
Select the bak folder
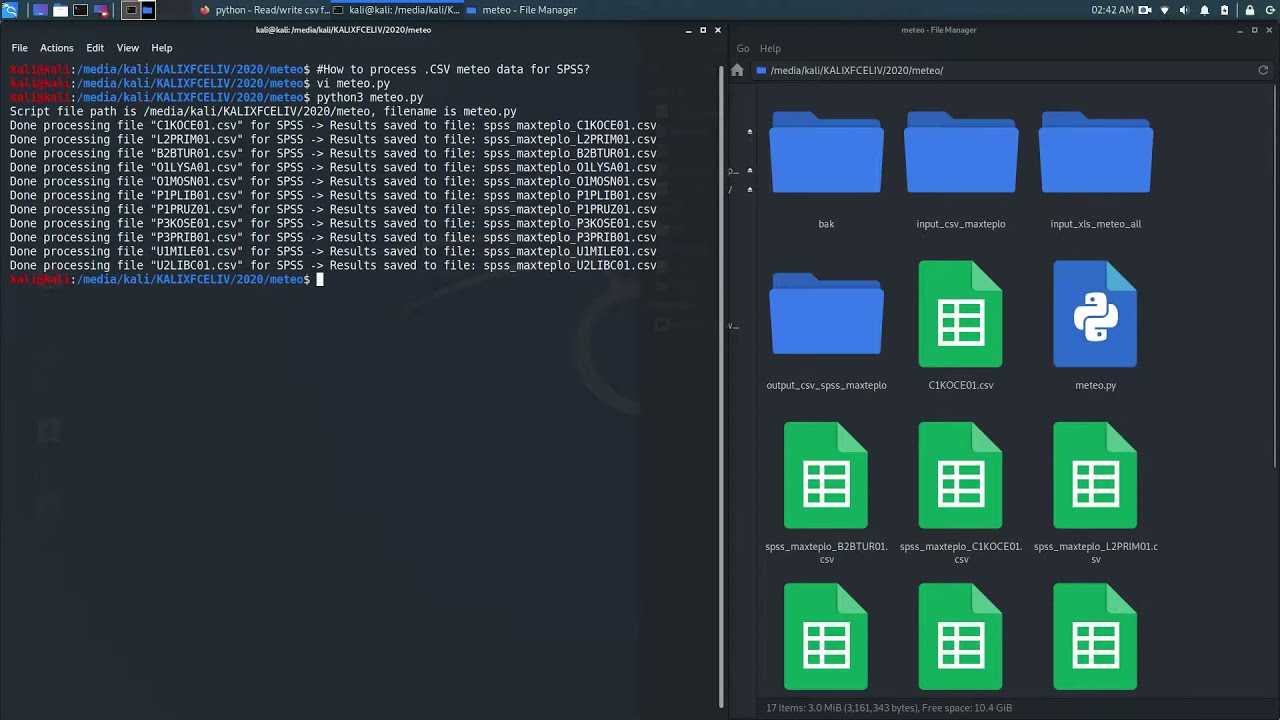point(826,170)
